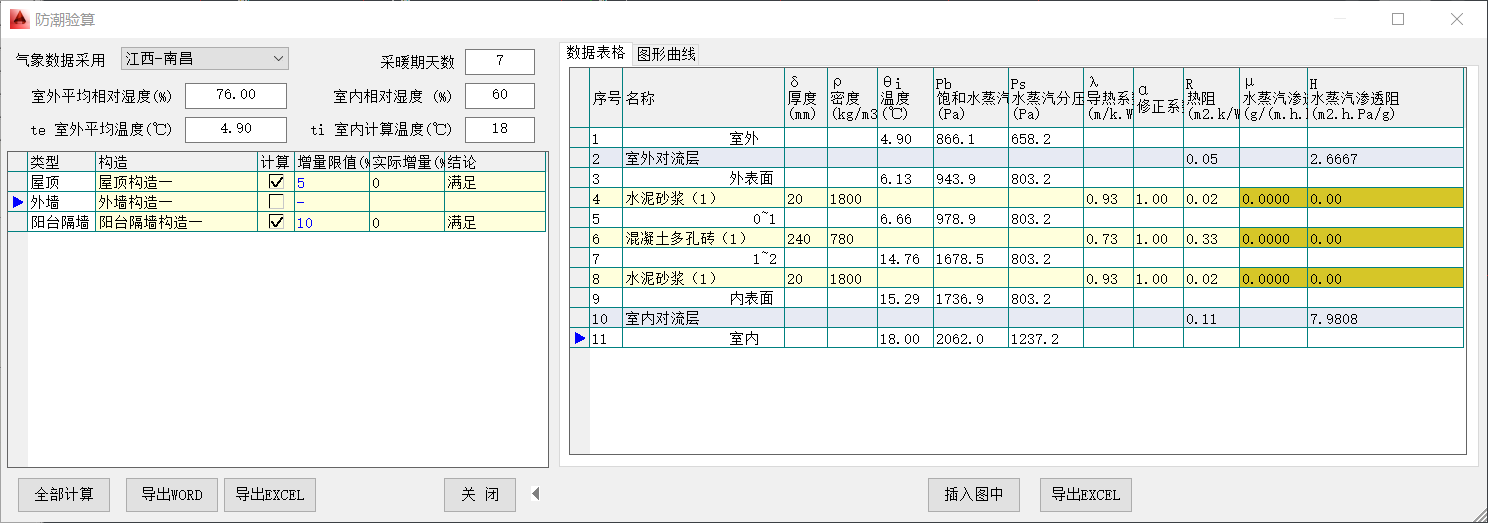1488x523 pixels.
Task: Select row number 11 室内
Action: [x=606, y=338]
